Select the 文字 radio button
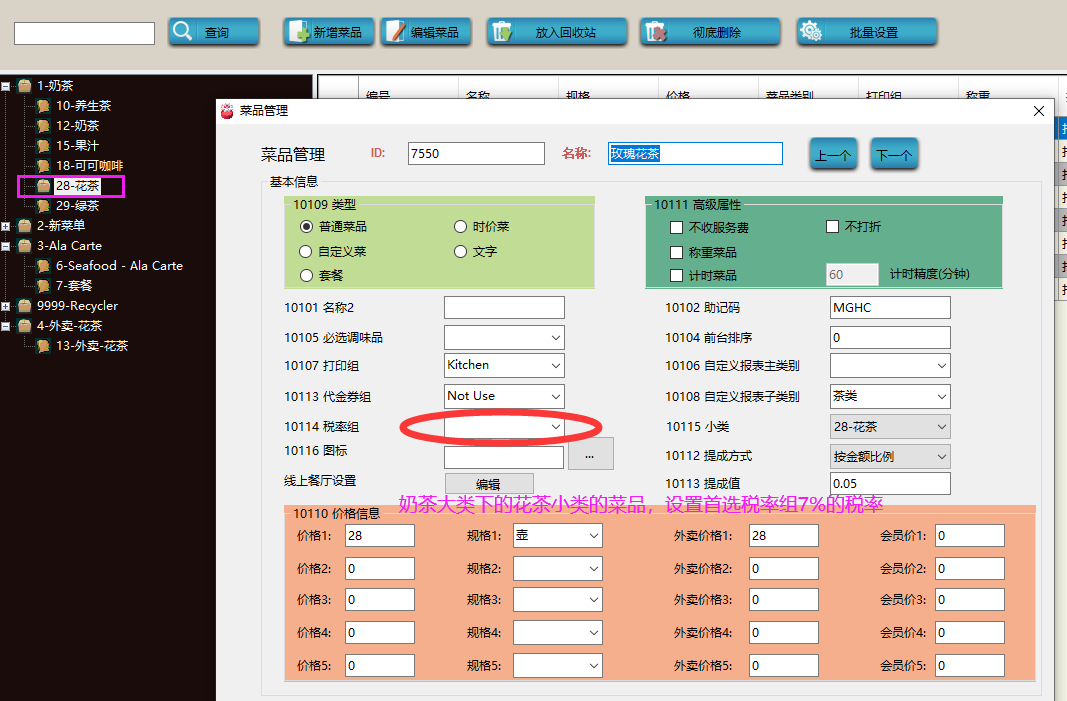Screen dimensions: 1067x701 (x=461, y=252)
